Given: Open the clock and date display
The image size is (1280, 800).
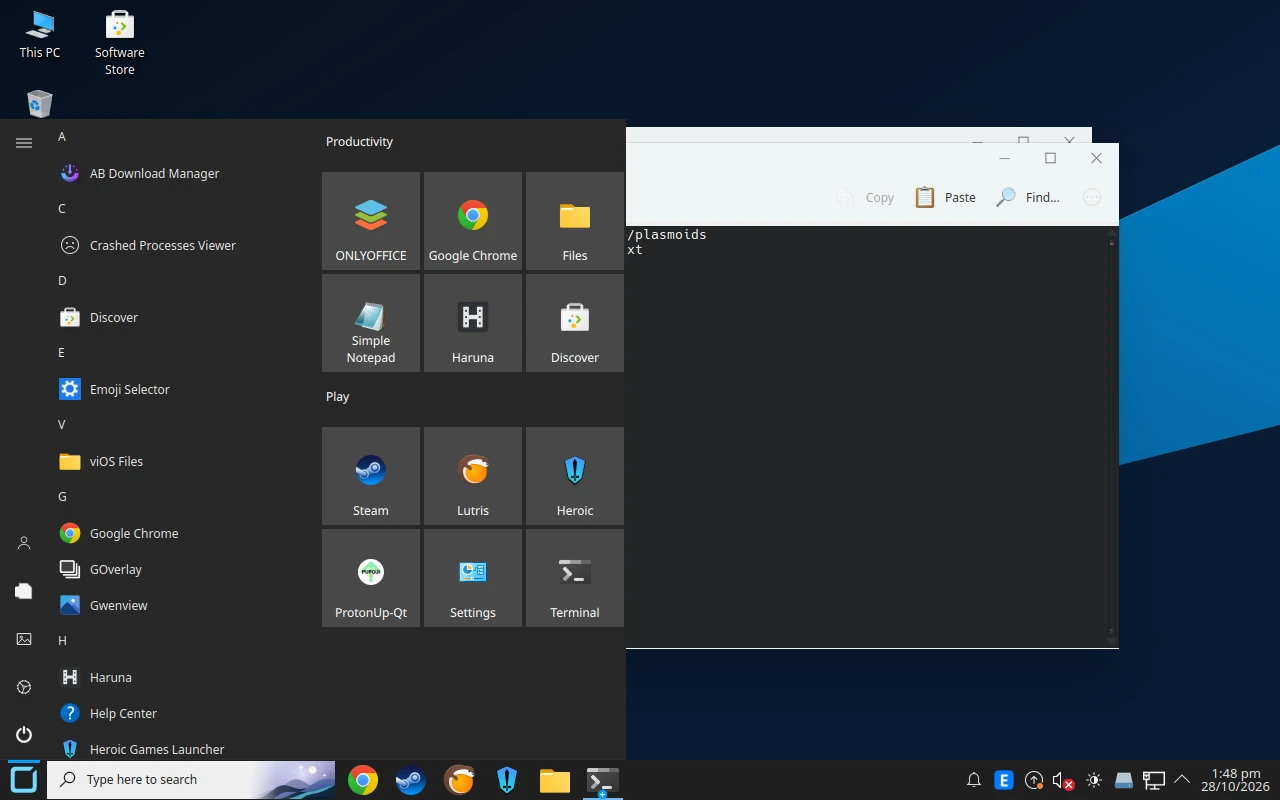Looking at the screenshot, I should coord(1236,780).
